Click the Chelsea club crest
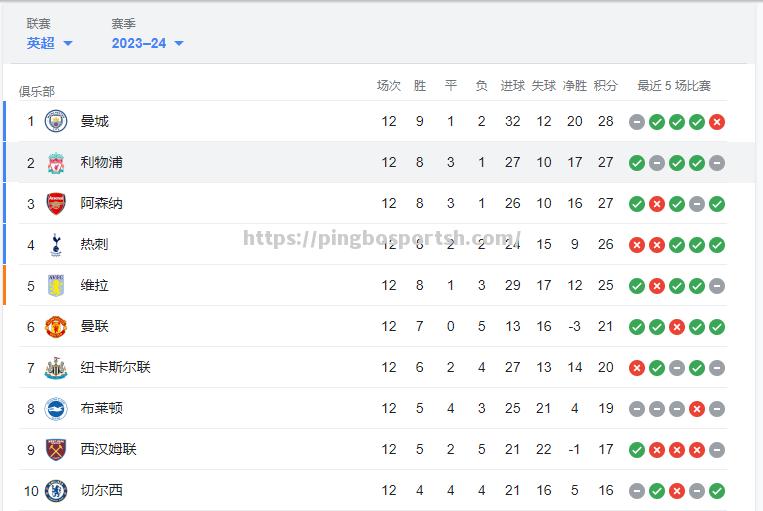The height and width of the screenshot is (511, 763). tap(56, 491)
